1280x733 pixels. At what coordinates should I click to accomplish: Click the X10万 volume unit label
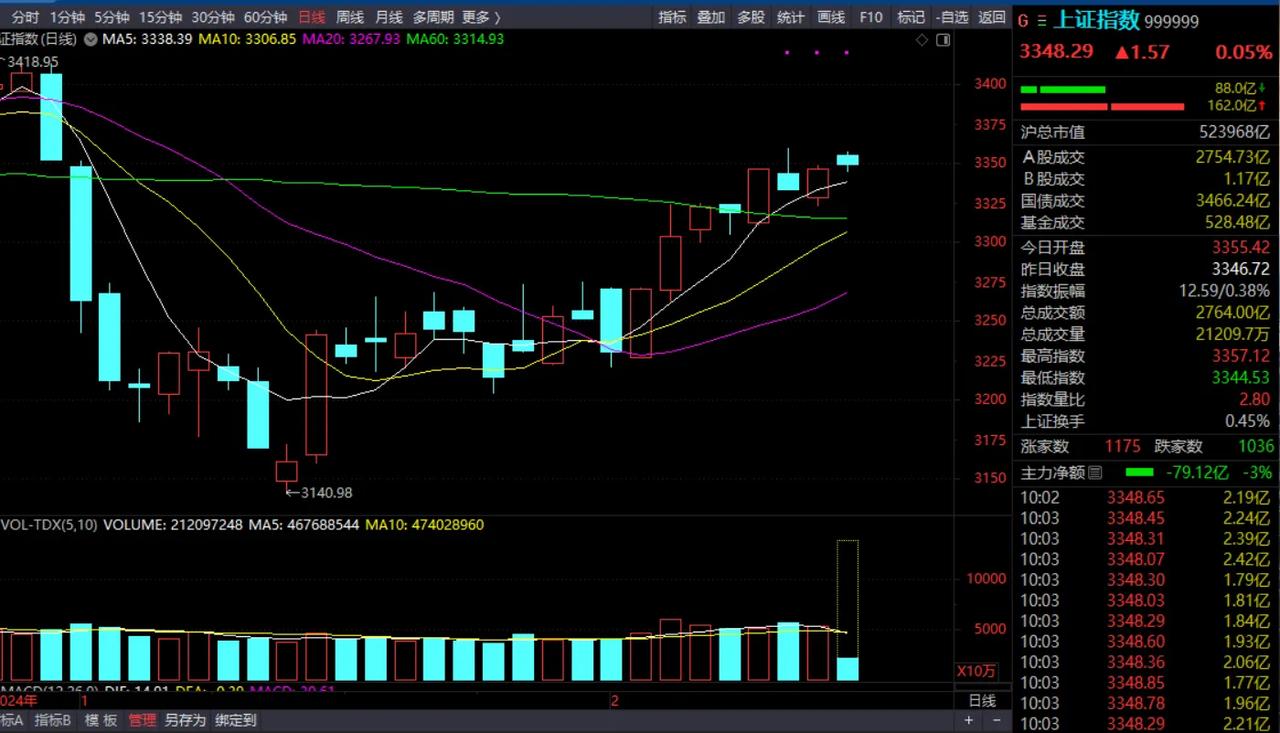975,671
